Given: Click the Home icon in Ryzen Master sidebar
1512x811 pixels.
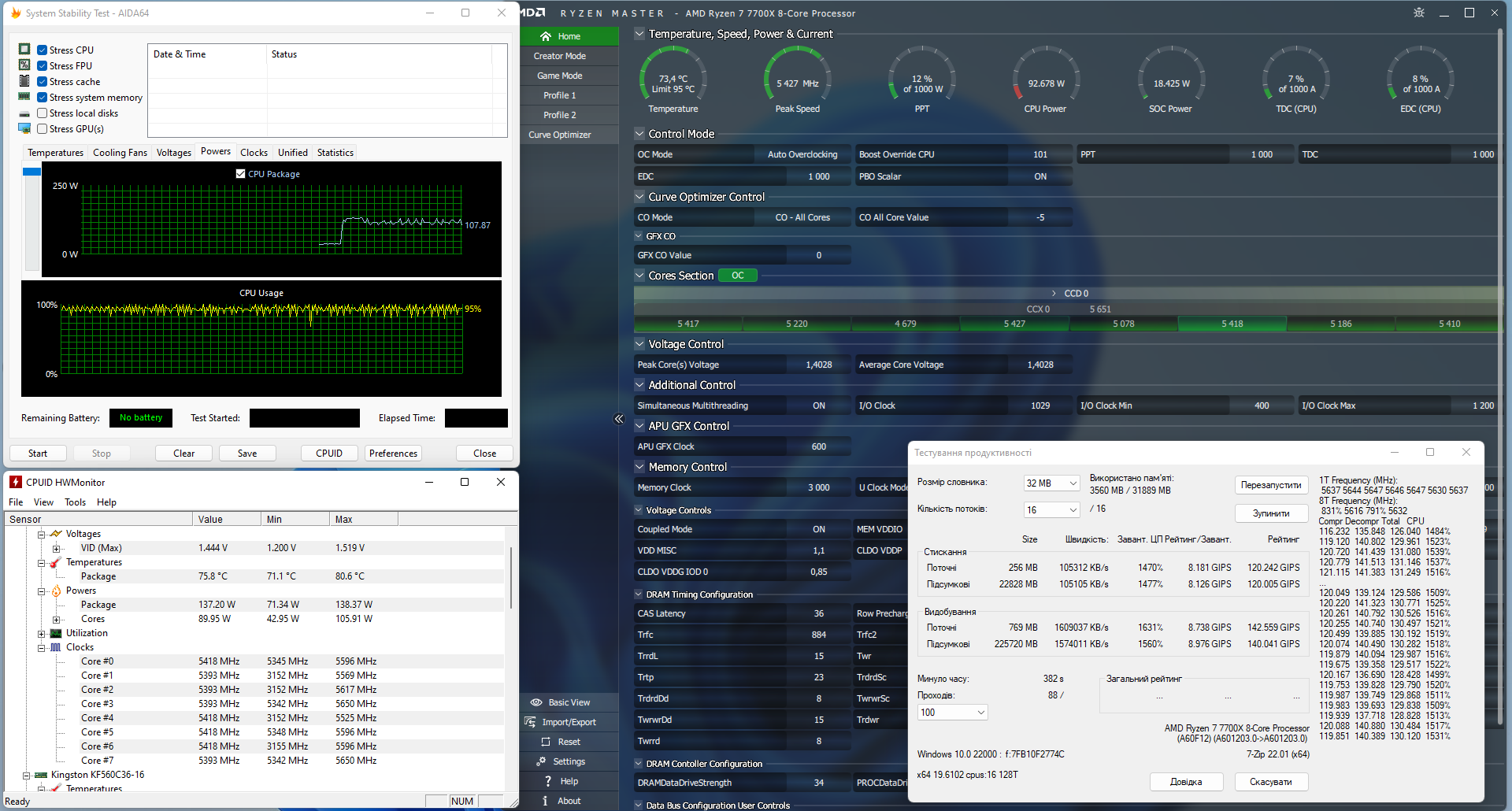Looking at the screenshot, I should click(545, 36).
